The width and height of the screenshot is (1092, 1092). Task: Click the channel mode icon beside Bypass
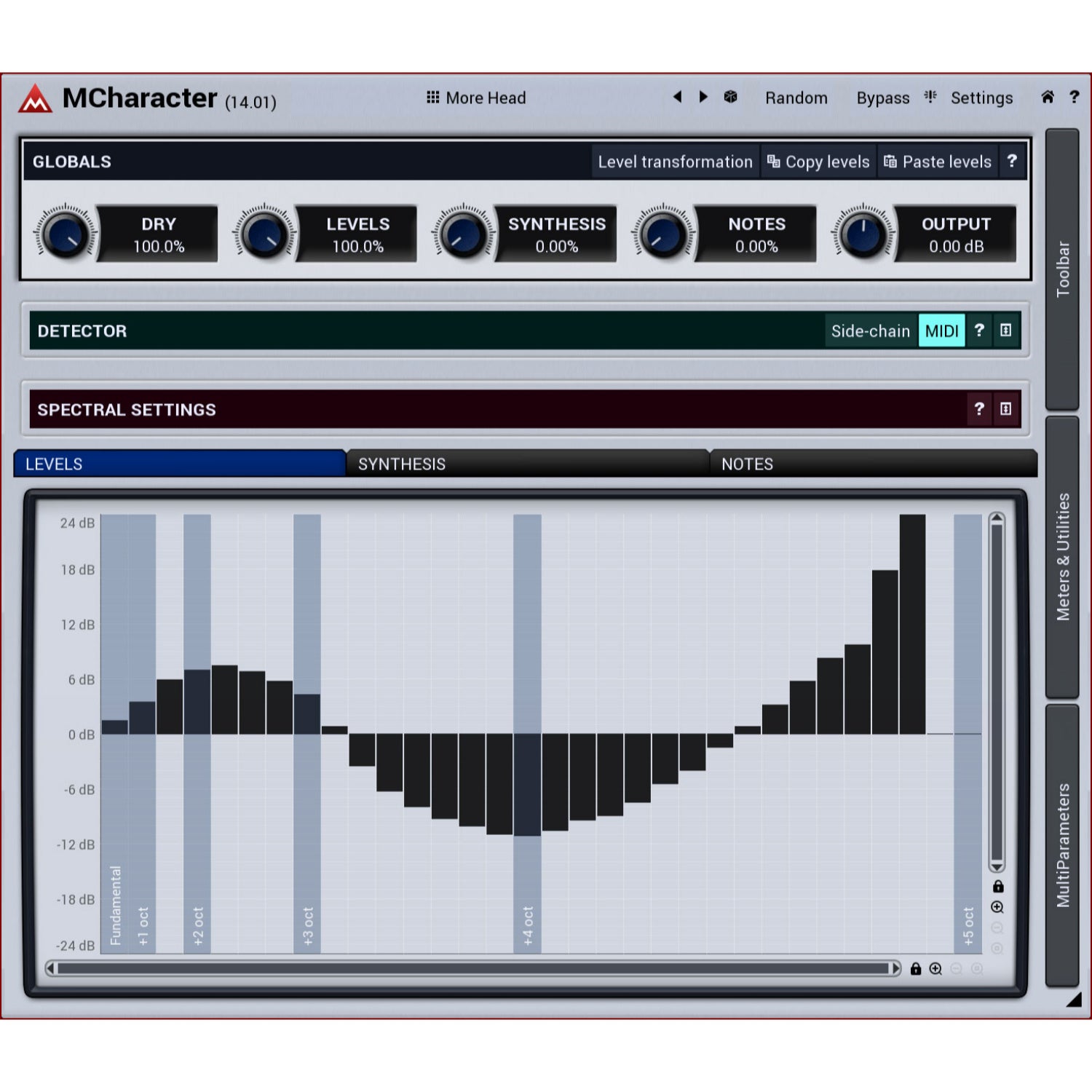point(930,97)
